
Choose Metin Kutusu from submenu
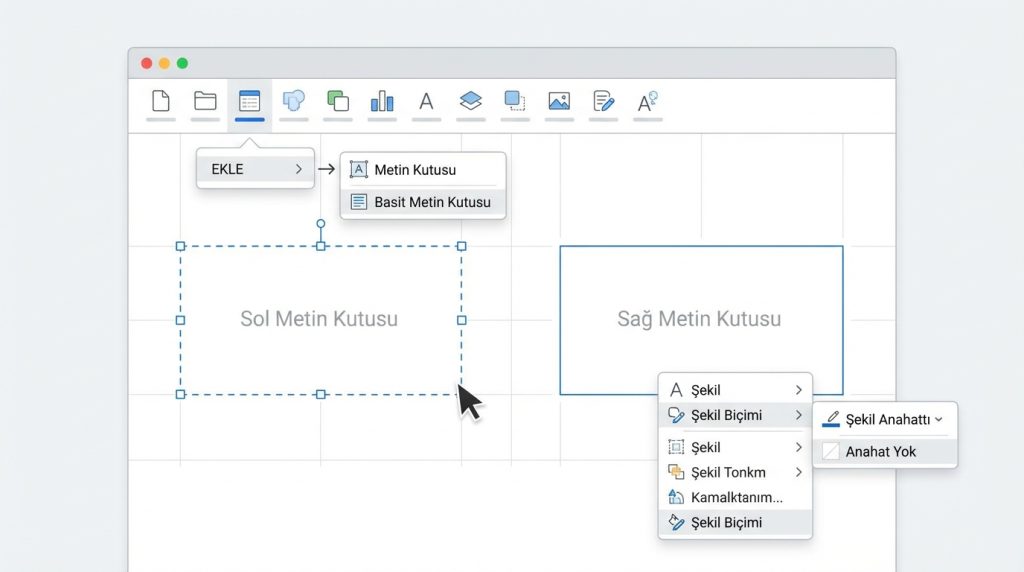[423, 170]
